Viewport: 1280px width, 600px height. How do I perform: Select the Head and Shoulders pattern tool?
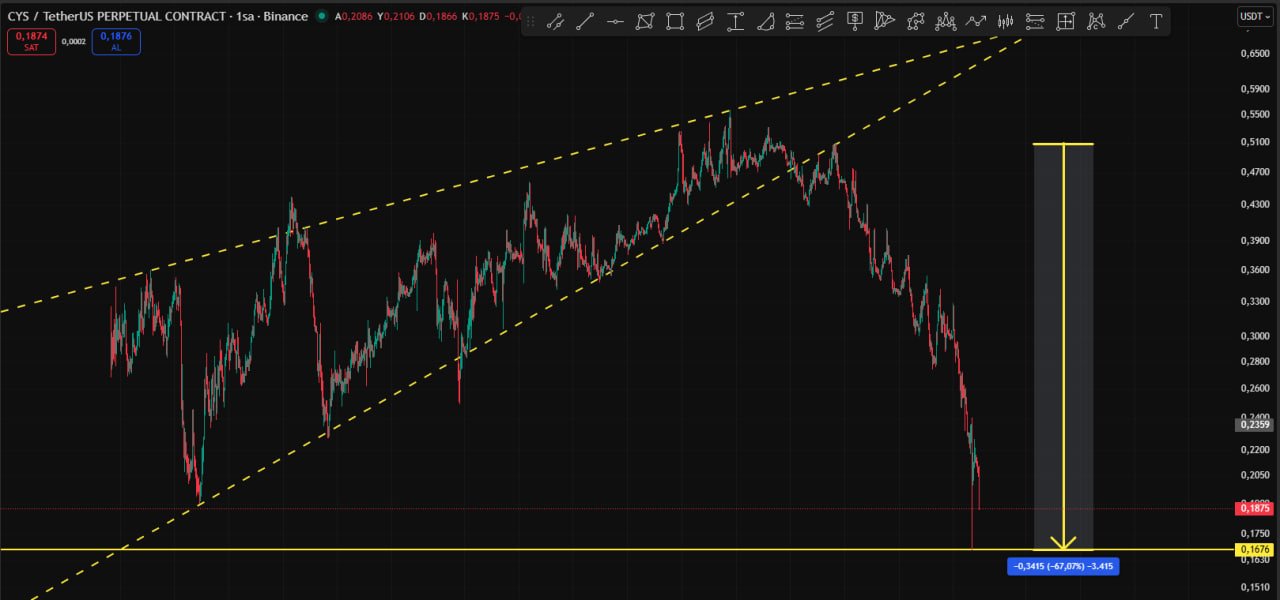tap(945, 21)
